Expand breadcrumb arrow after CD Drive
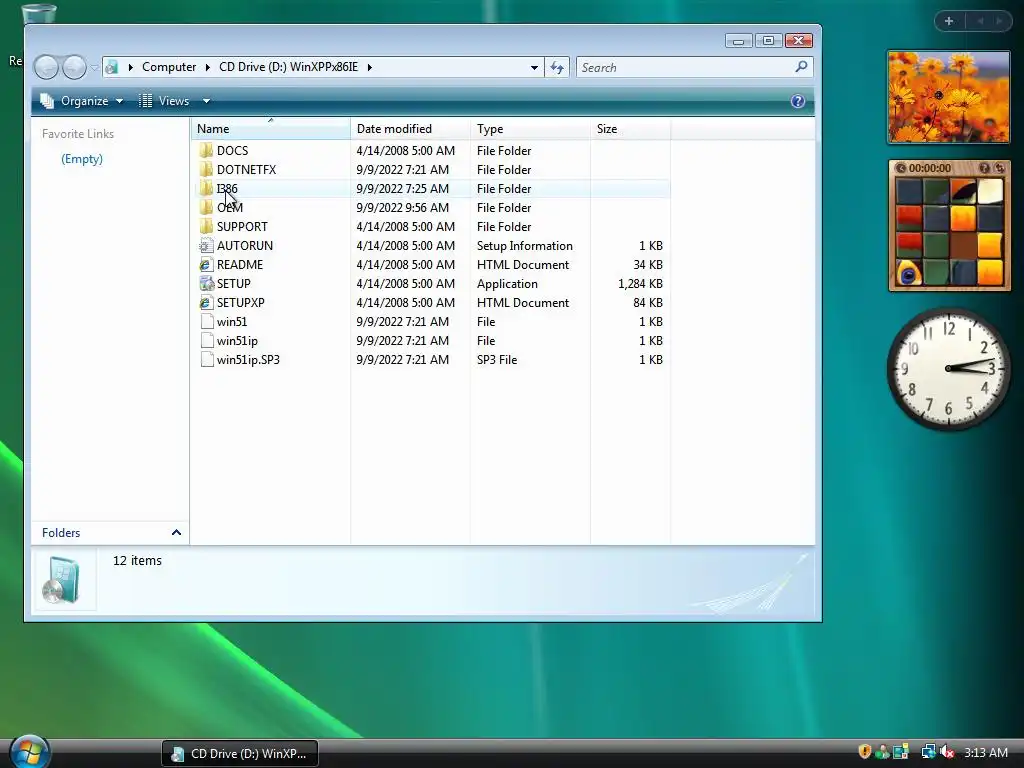The width and height of the screenshot is (1024, 768). pyautogui.click(x=370, y=67)
